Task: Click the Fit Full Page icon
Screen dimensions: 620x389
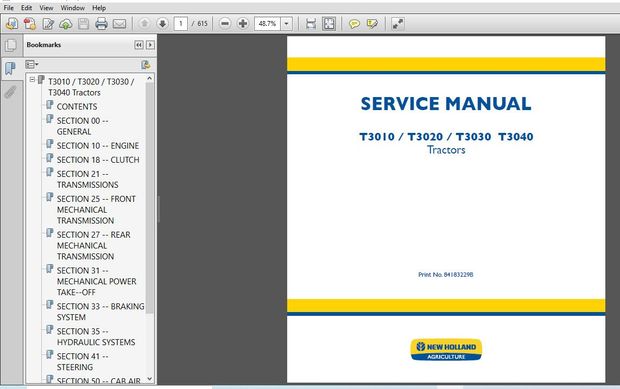Action: (329, 24)
